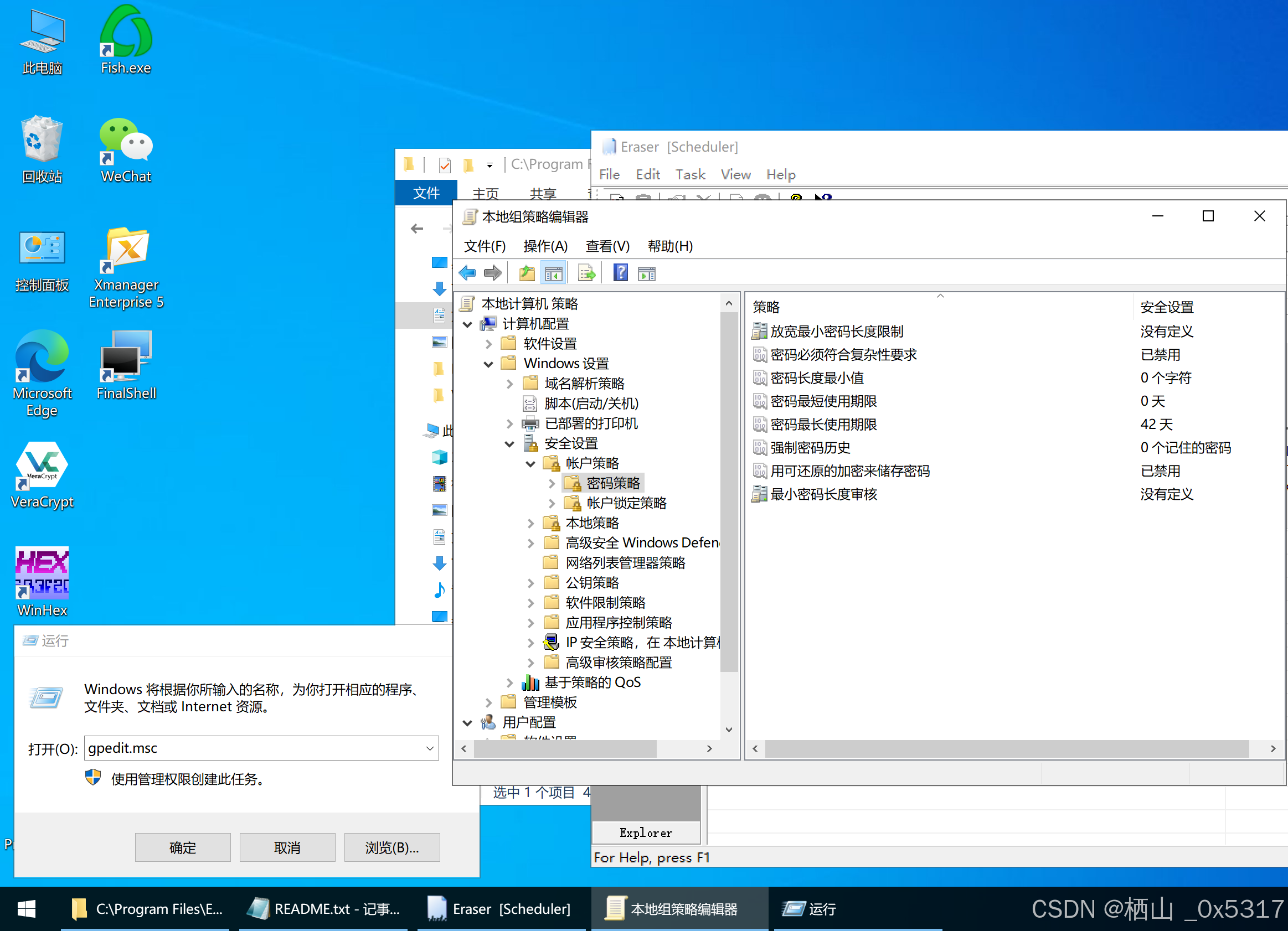Viewport: 1288px width, 931px height.
Task: Open the 操作(A) menu
Action: [x=545, y=246]
